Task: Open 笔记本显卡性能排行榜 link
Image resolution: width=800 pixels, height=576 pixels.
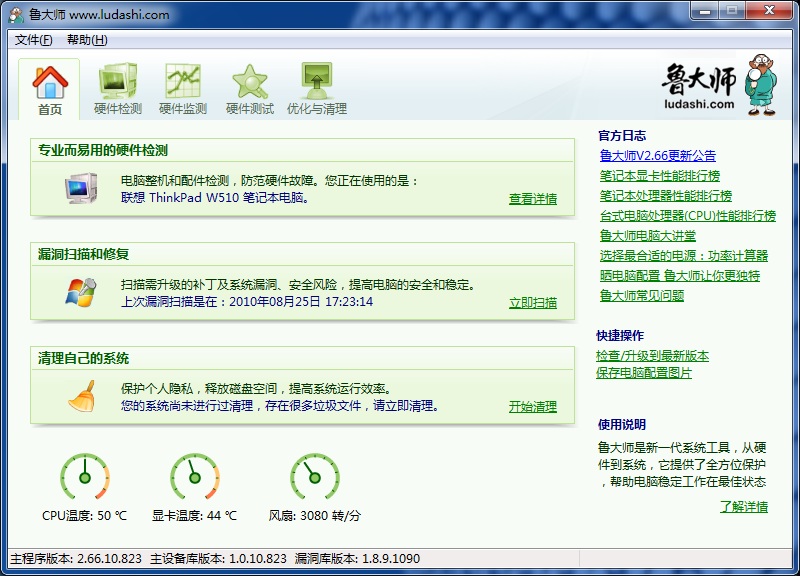Action: click(x=660, y=176)
